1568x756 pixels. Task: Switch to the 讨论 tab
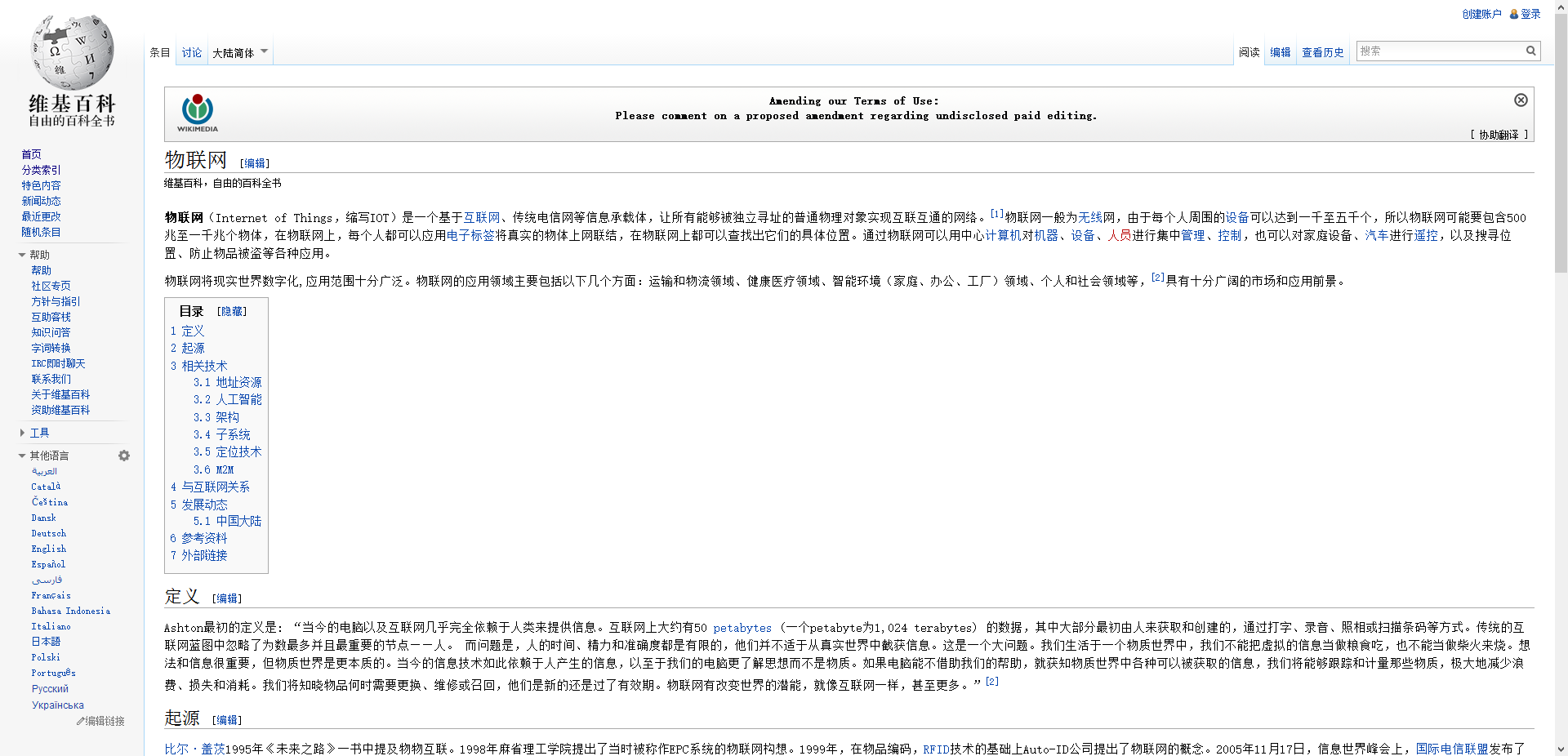point(192,53)
